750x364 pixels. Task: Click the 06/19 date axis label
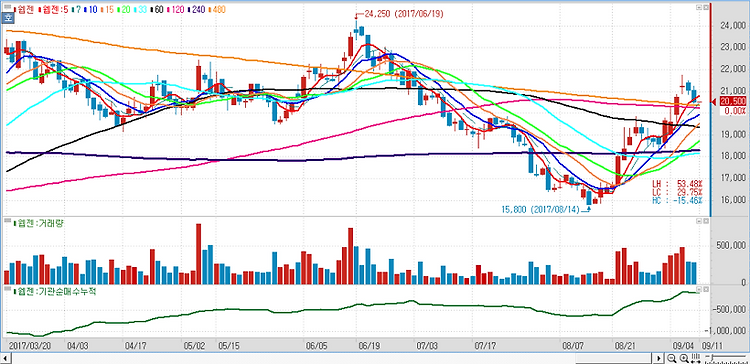coord(369,345)
